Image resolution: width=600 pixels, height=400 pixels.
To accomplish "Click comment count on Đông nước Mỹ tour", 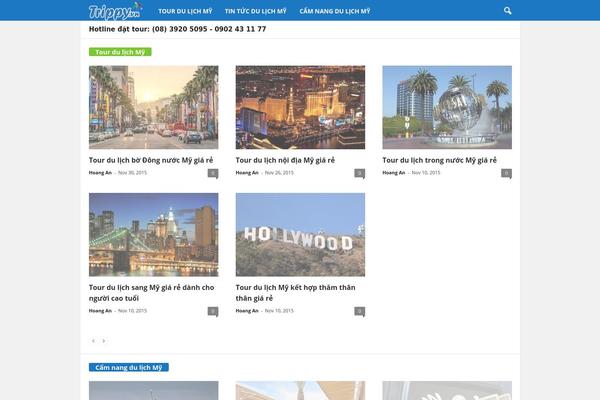I will [213, 173].
